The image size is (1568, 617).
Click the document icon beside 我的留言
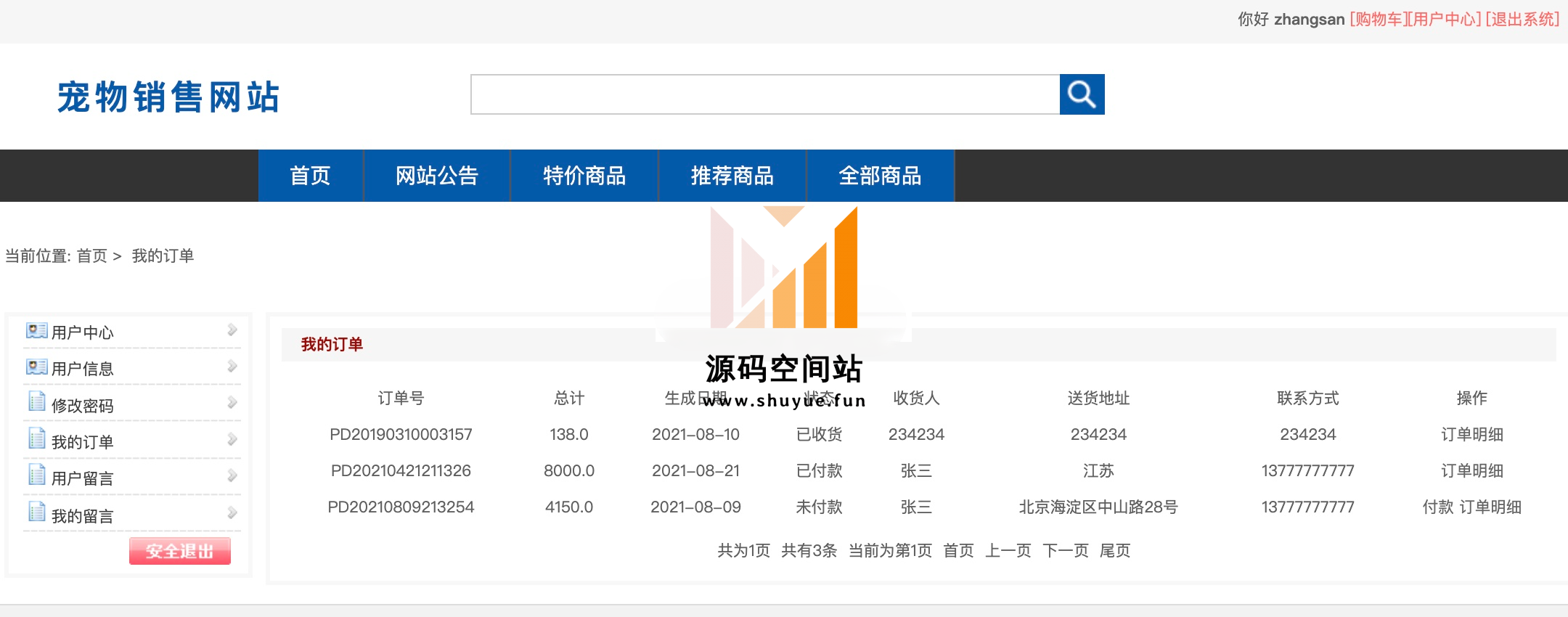[36, 512]
